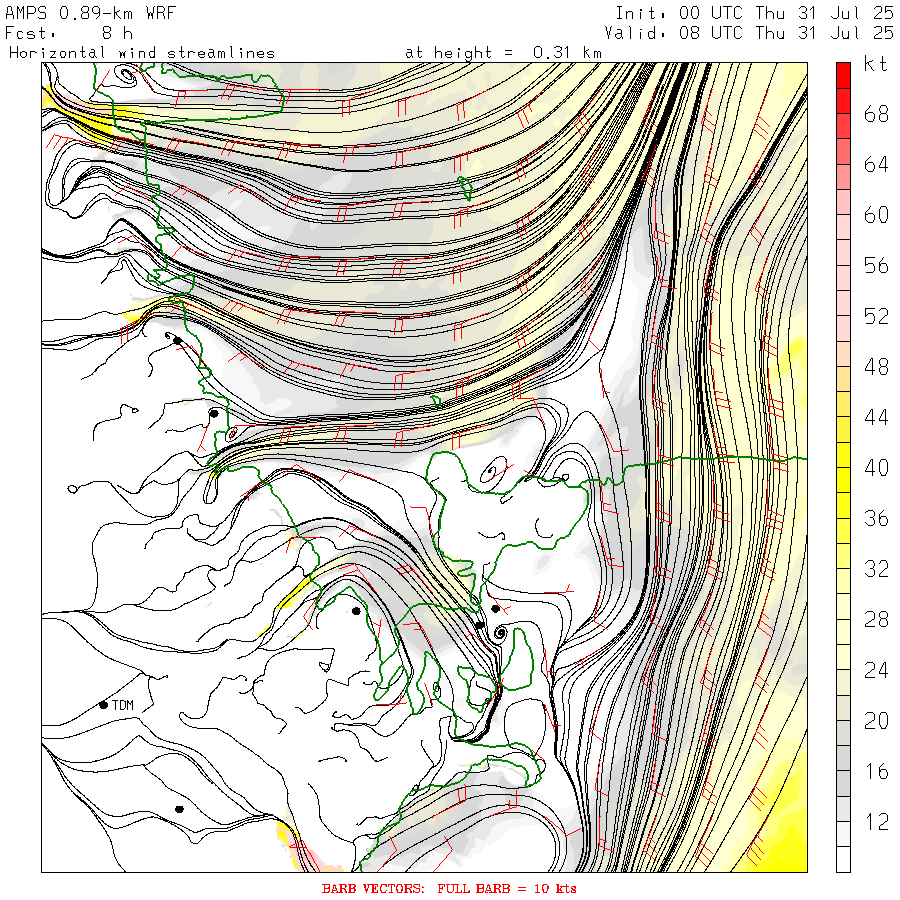Click the 'AMPS 0.89-km WRF' title text
Viewport: 900px width, 900px height.
point(90,13)
